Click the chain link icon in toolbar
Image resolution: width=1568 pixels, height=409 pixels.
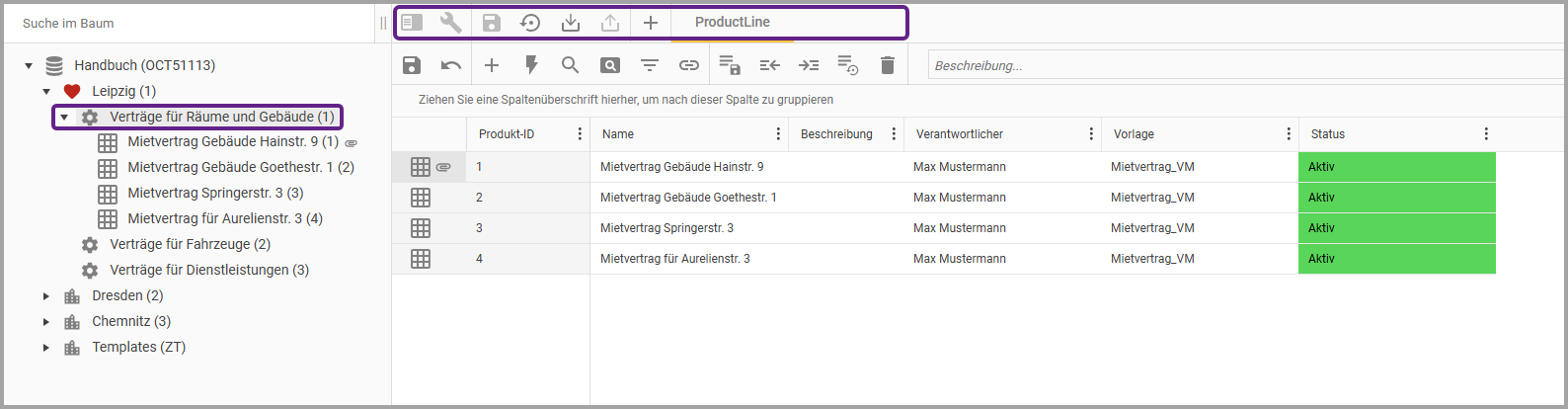[x=689, y=65]
